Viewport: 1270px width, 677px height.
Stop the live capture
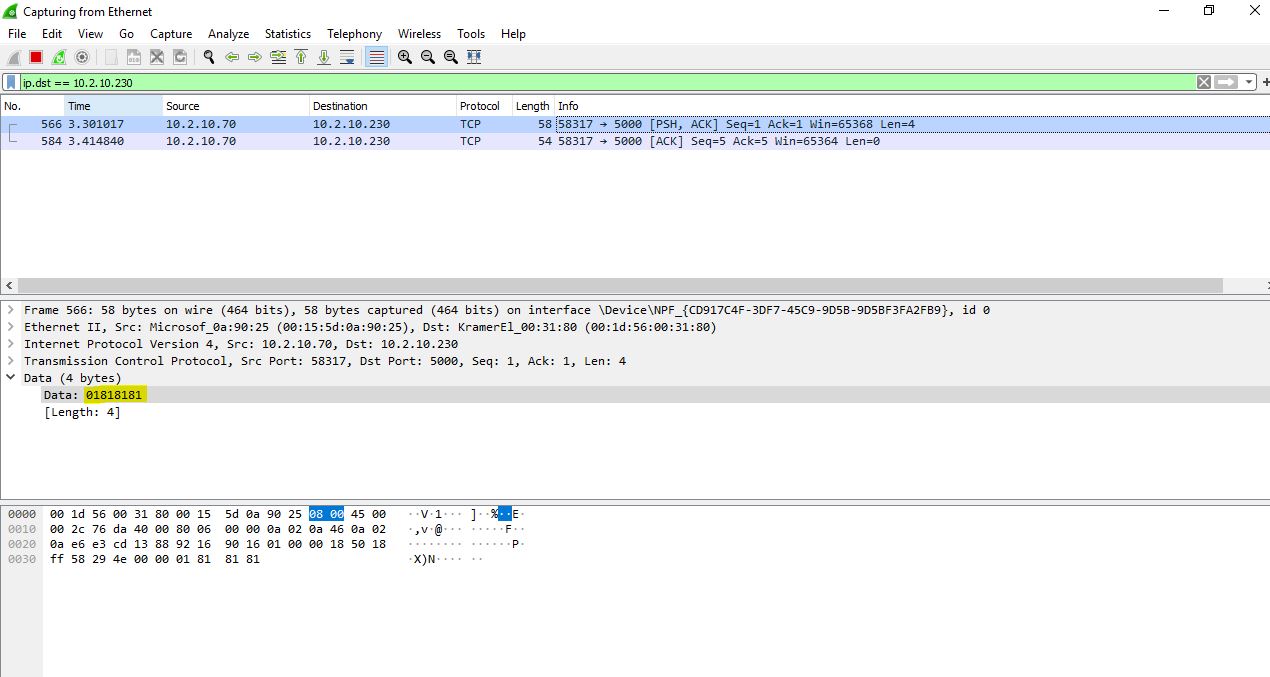coord(34,57)
